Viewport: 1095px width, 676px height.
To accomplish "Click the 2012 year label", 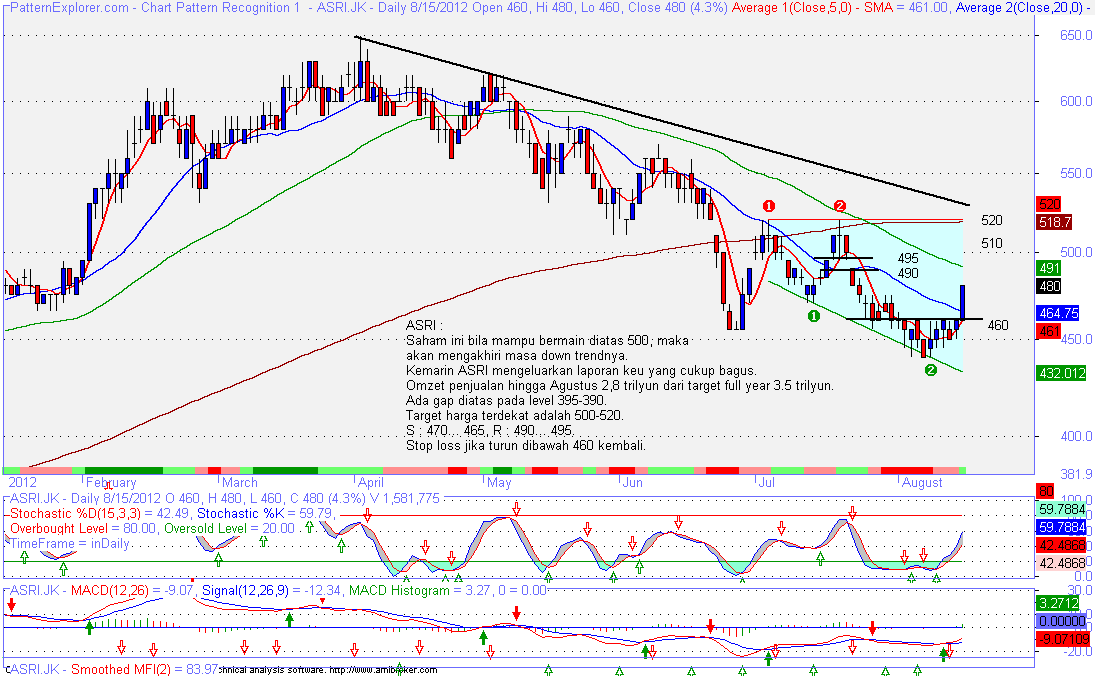I will pos(22,483).
